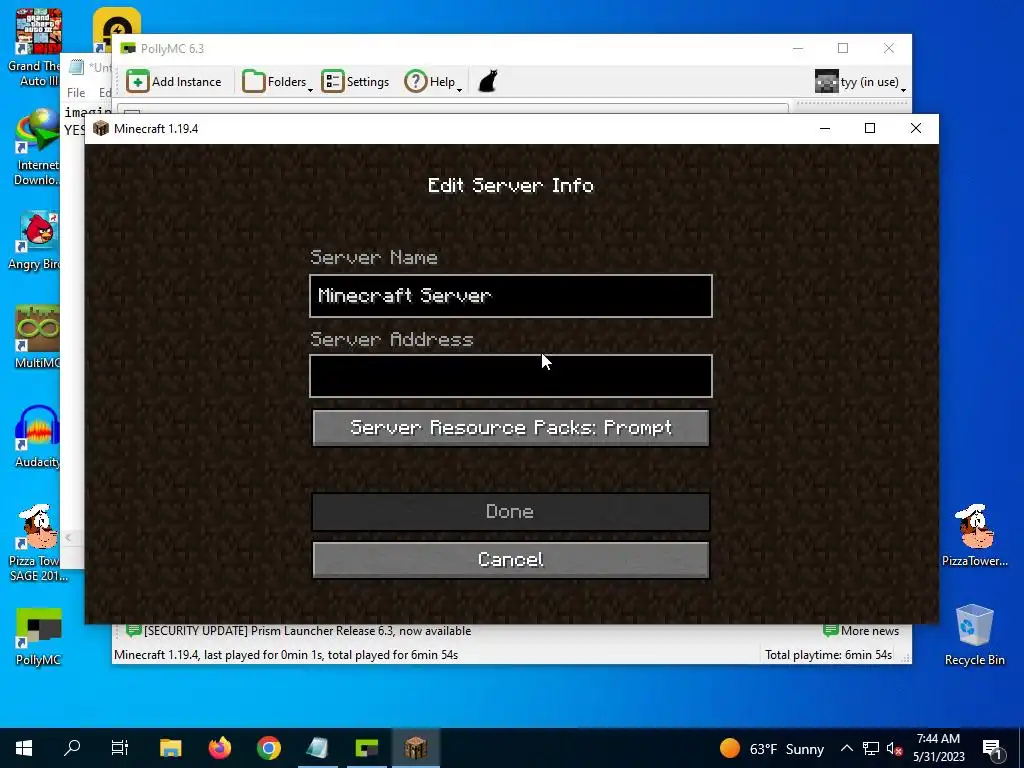Open PollyMC desktop shortcut
The width and height of the screenshot is (1024, 768).
(x=38, y=637)
